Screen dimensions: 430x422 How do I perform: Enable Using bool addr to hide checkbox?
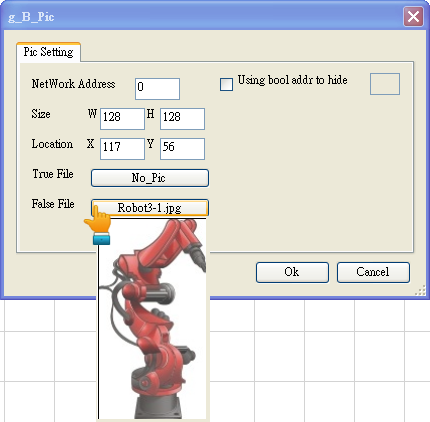[226, 84]
